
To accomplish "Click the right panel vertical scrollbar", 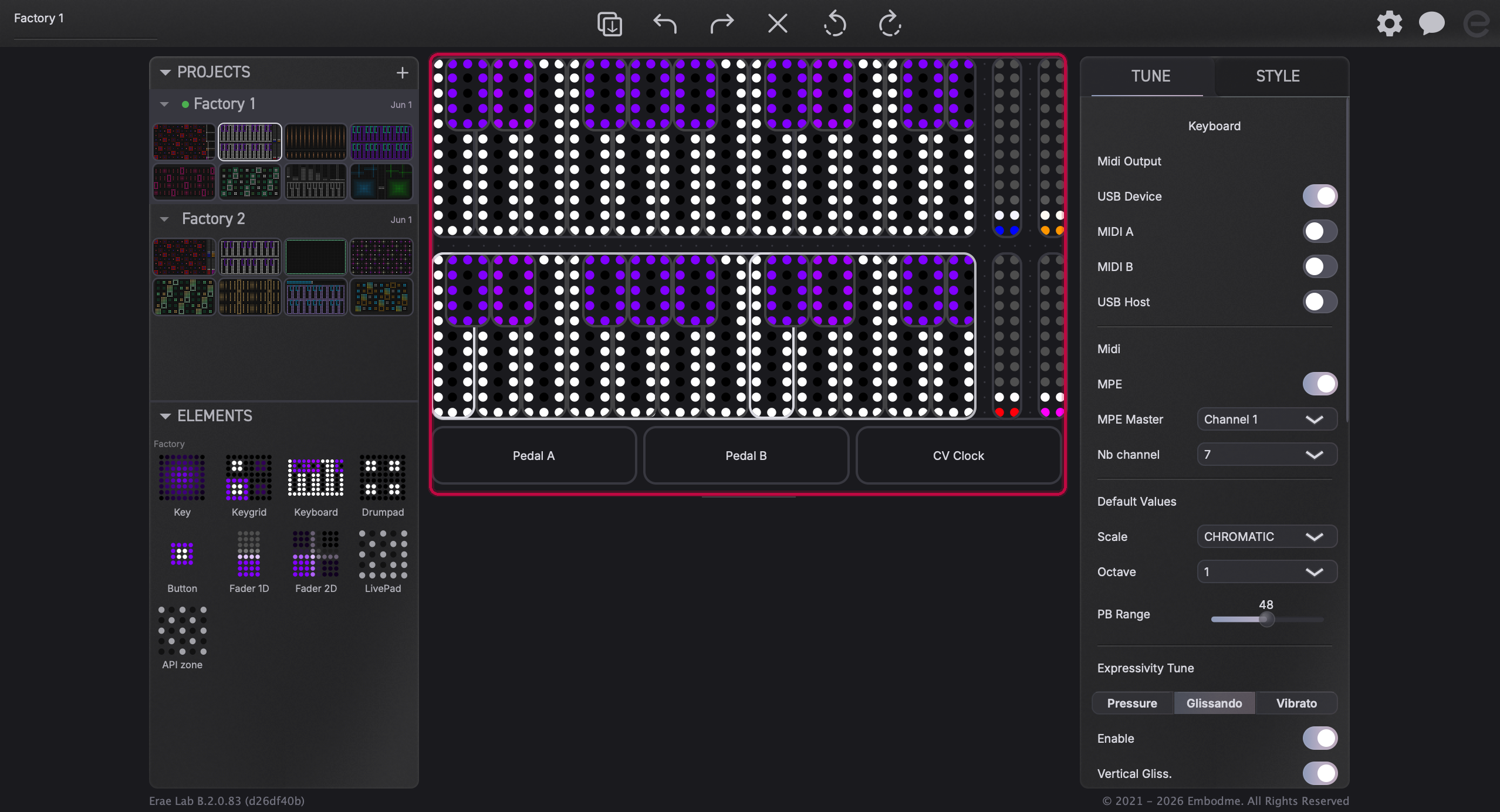I will coord(1346,259).
